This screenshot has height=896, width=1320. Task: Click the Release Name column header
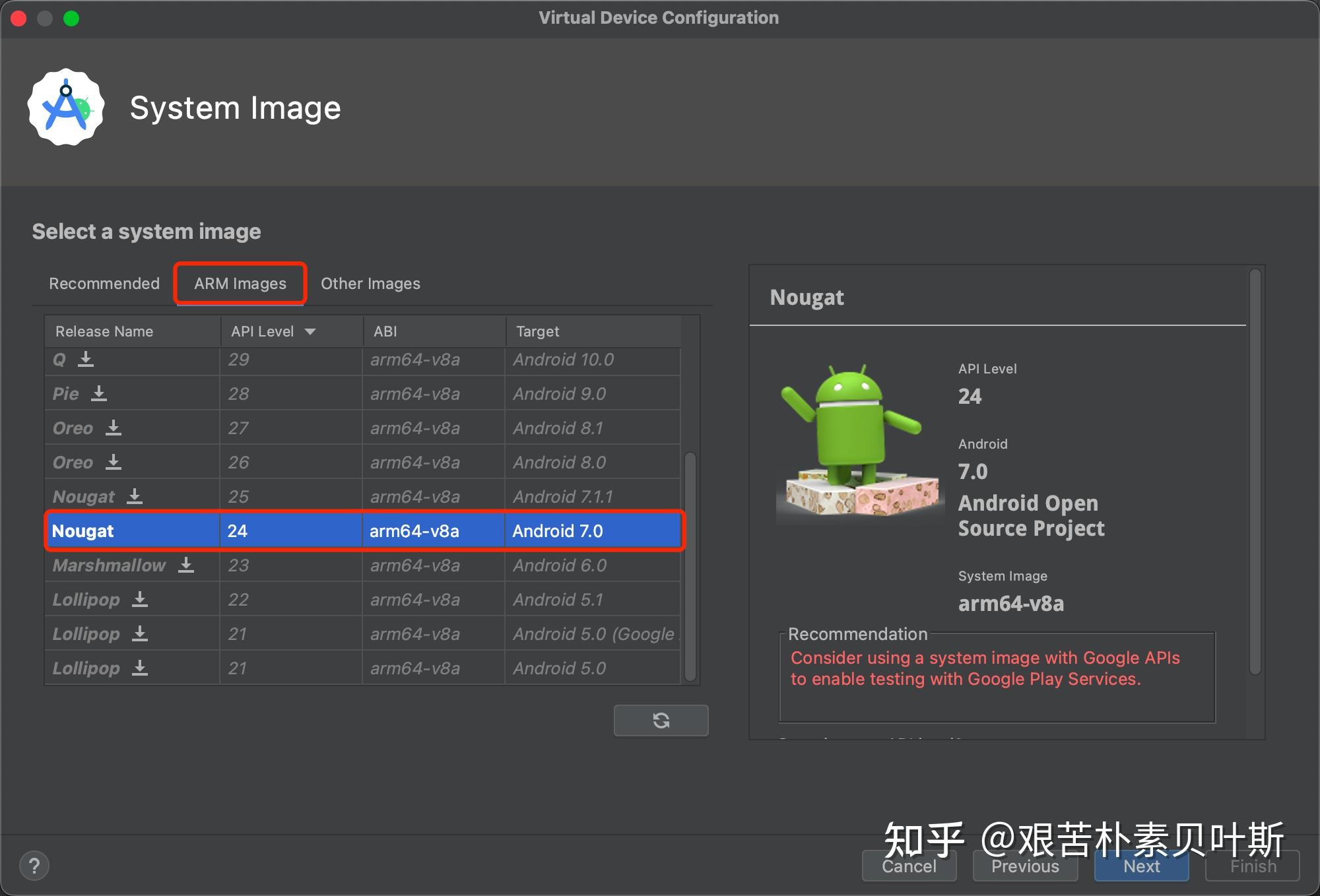coord(133,331)
